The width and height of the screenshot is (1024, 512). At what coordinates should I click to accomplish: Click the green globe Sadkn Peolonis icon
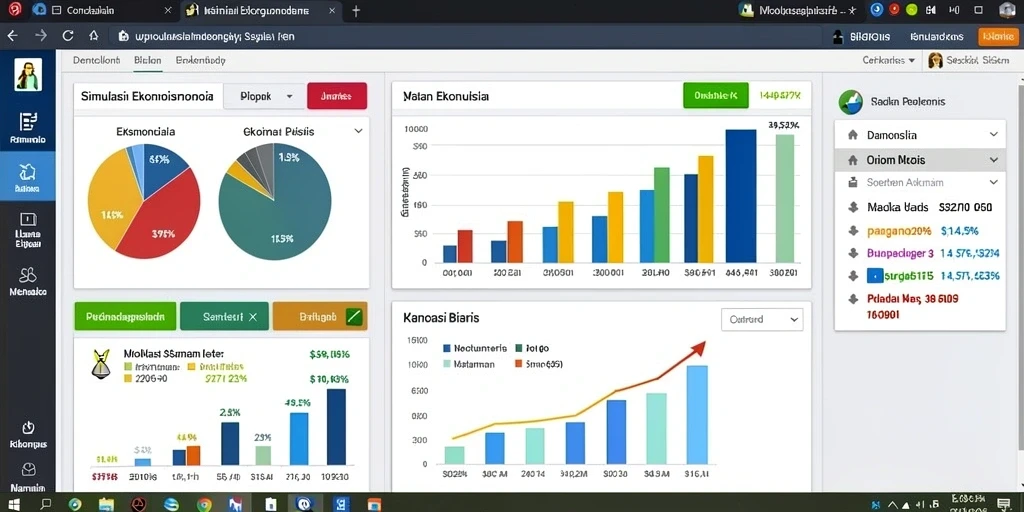(850, 102)
